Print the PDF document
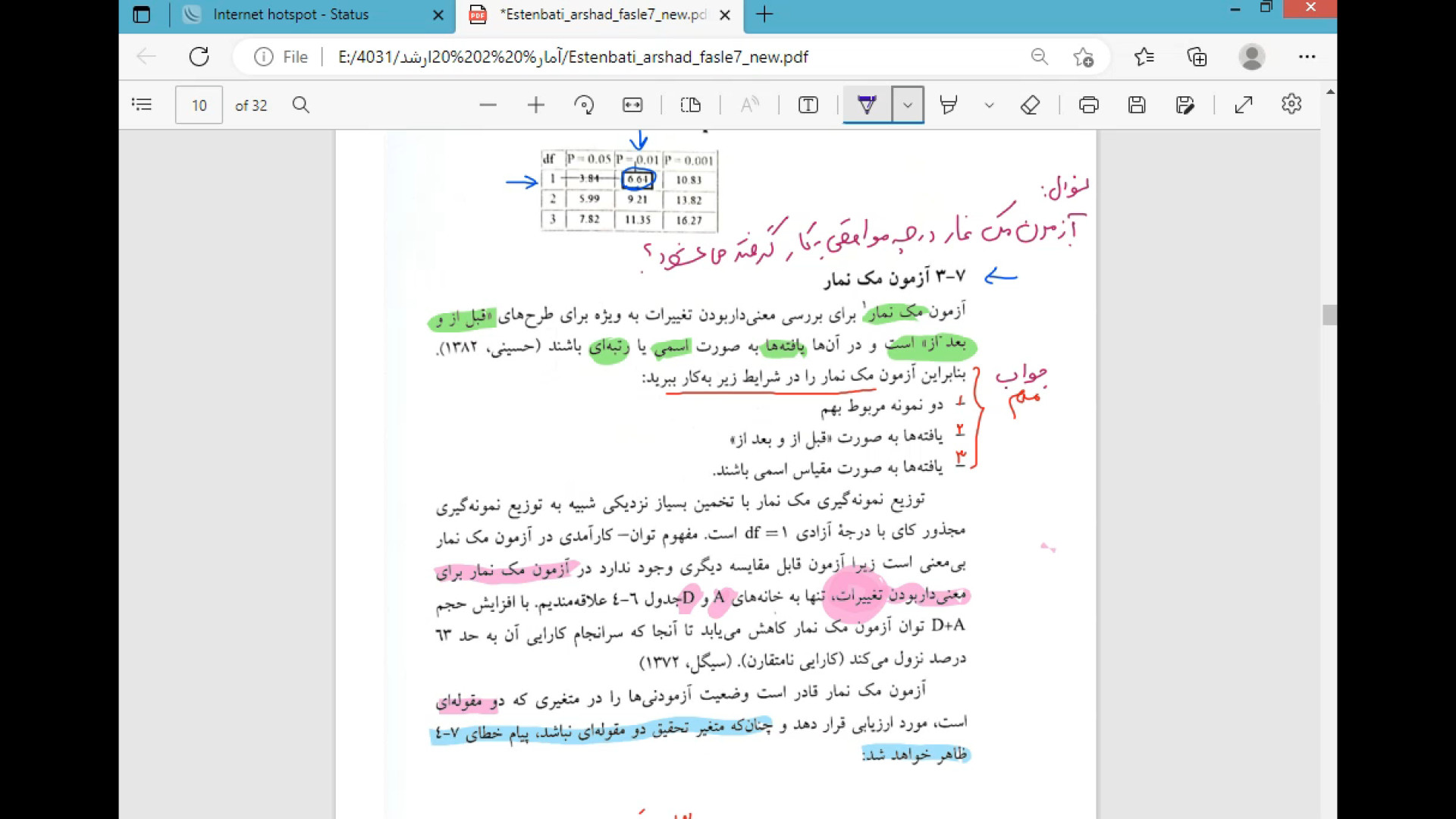 click(x=1089, y=105)
